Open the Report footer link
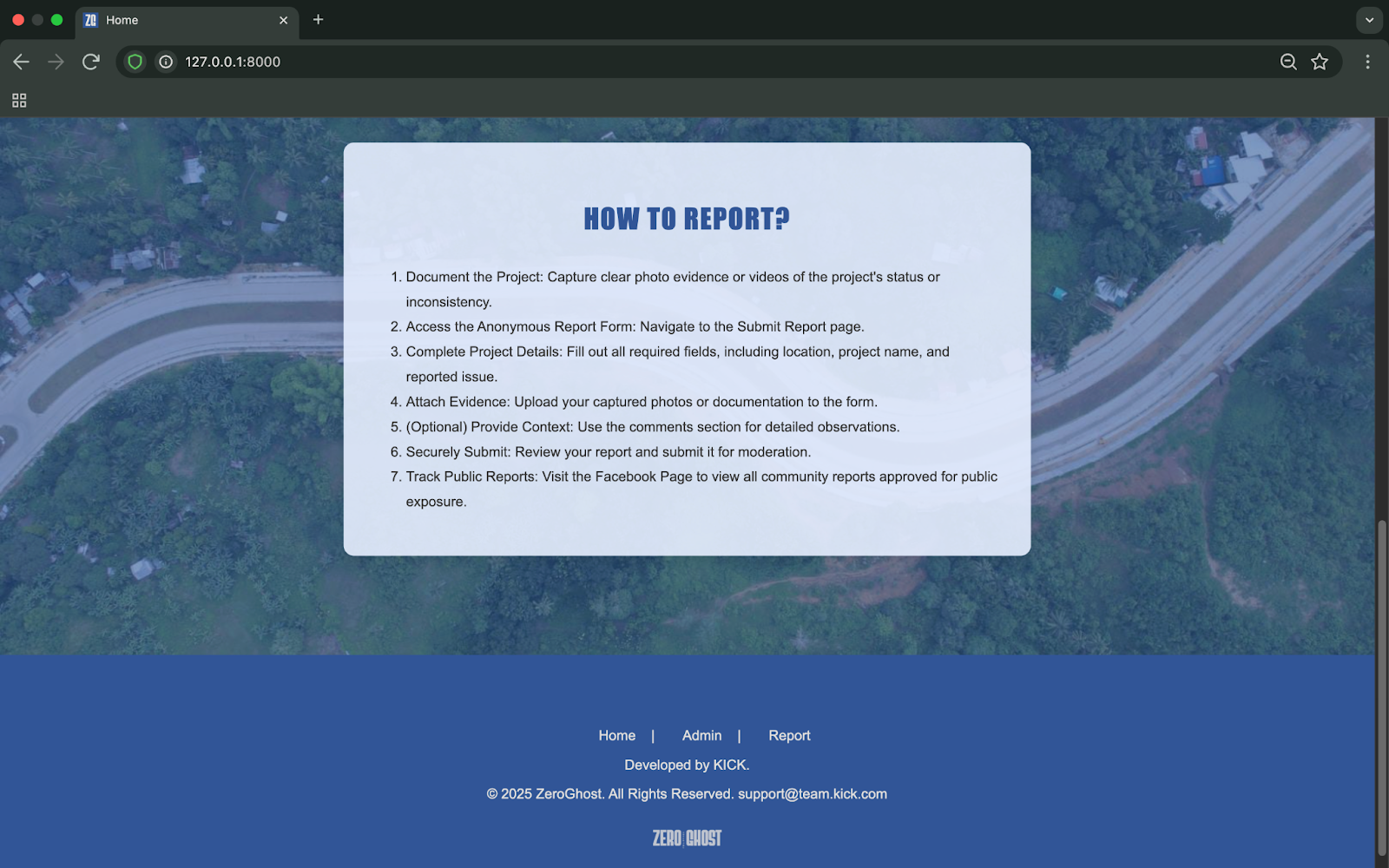 (x=789, y=735)
